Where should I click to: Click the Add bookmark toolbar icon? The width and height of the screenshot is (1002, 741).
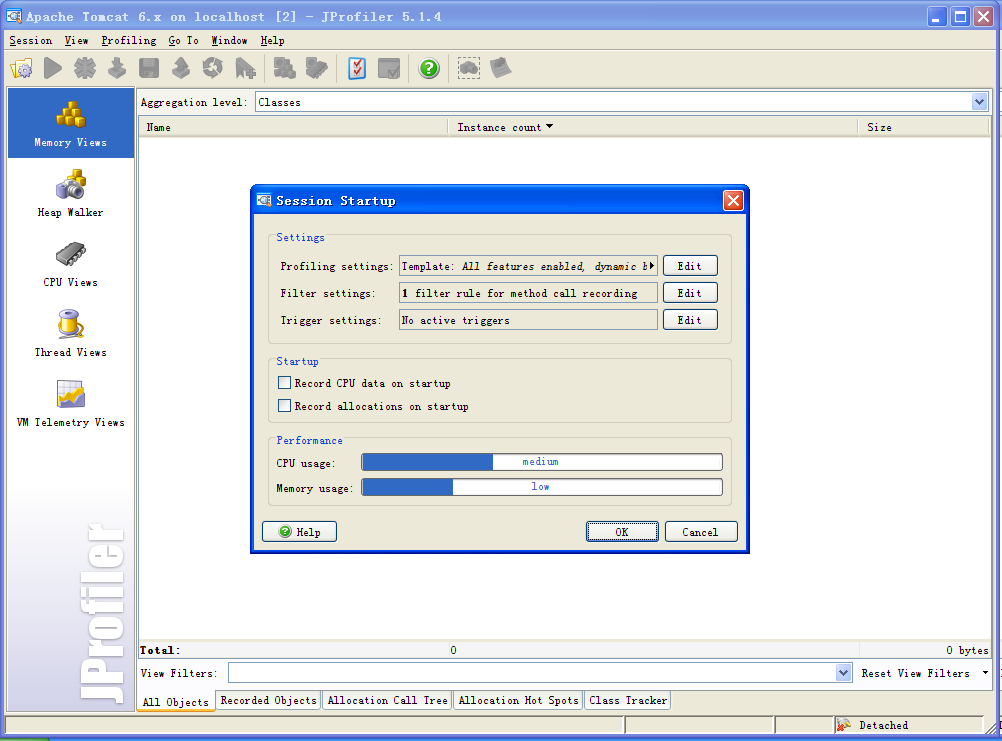245,68
